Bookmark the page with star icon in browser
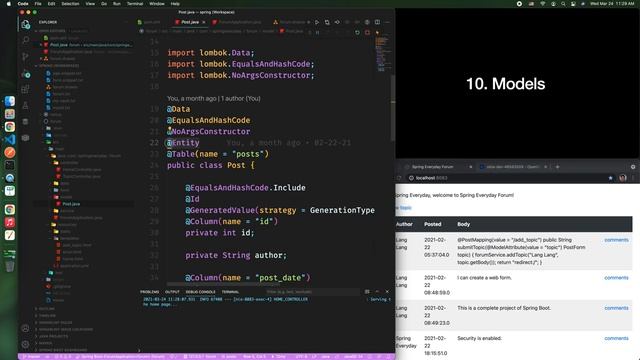The height and width of the screenshot is (360, 640). pyautogui.click(x=611, y=178)
